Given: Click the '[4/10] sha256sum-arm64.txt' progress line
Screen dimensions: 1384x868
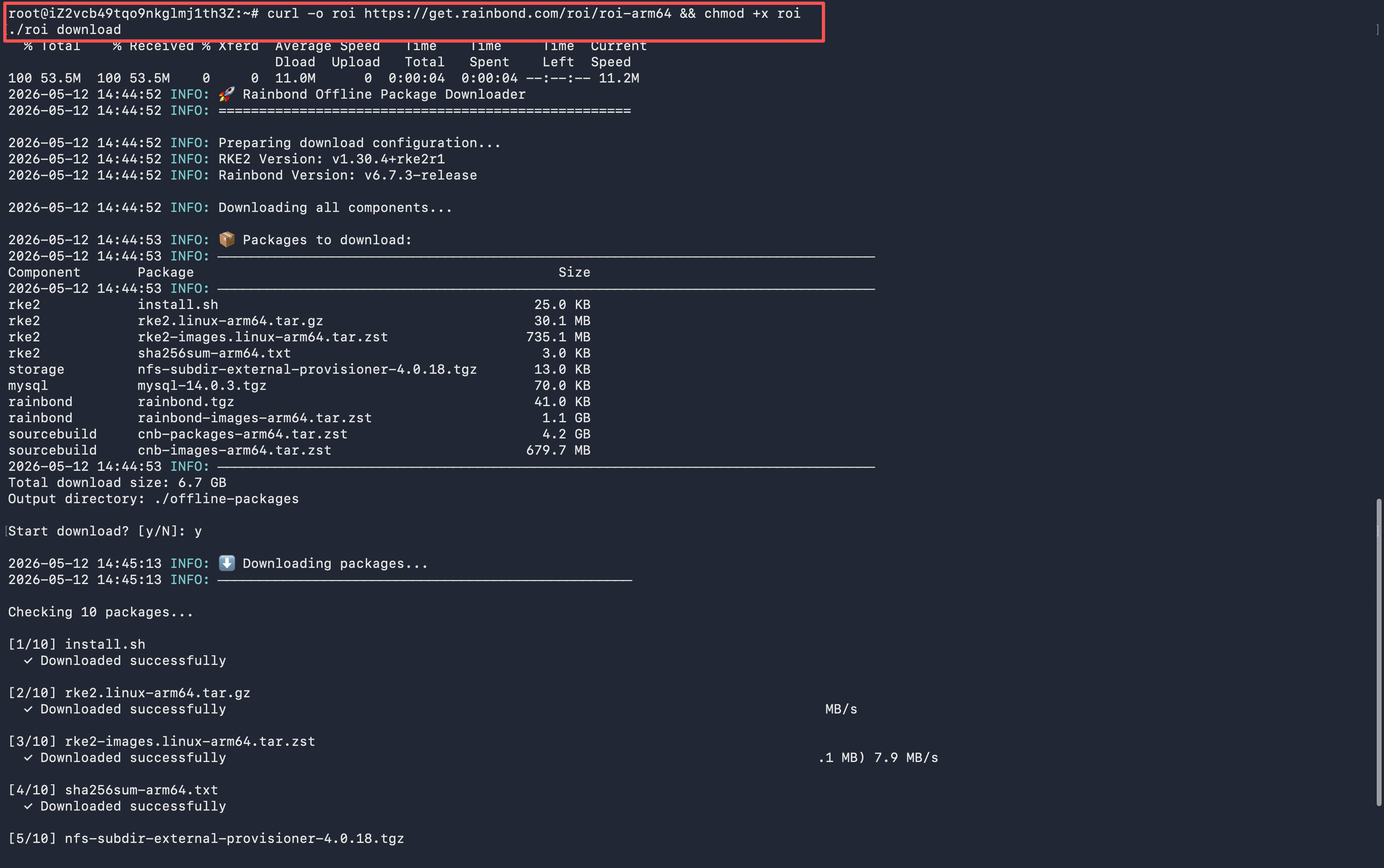Looking at the screenshot, I should (113, 790).
